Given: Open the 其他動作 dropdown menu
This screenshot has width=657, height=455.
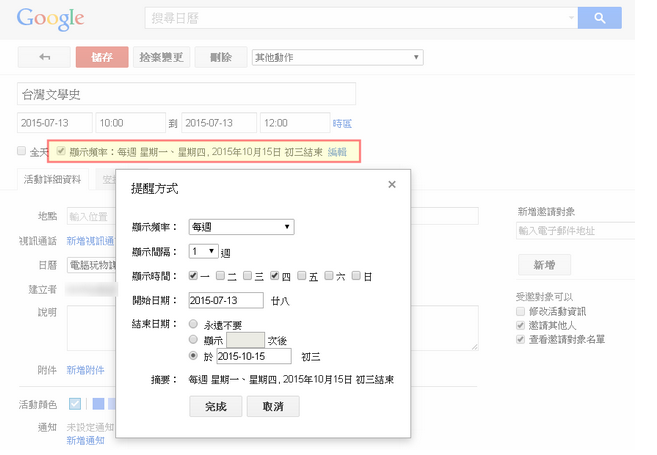Looking at the screenshot, I should [x=336, y=57].
